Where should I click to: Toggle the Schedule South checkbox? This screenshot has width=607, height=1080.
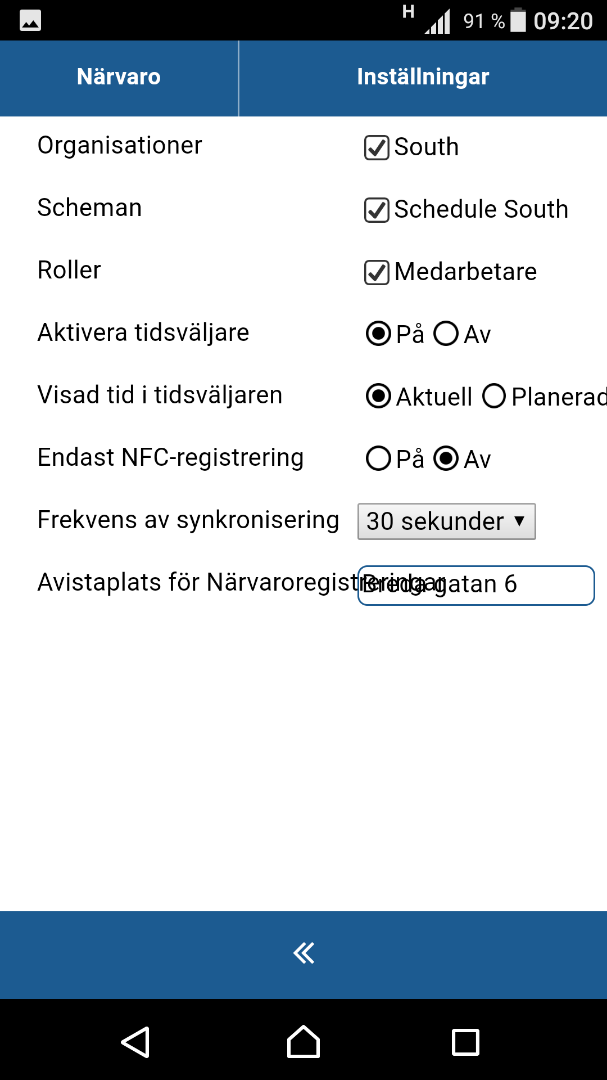376,210
